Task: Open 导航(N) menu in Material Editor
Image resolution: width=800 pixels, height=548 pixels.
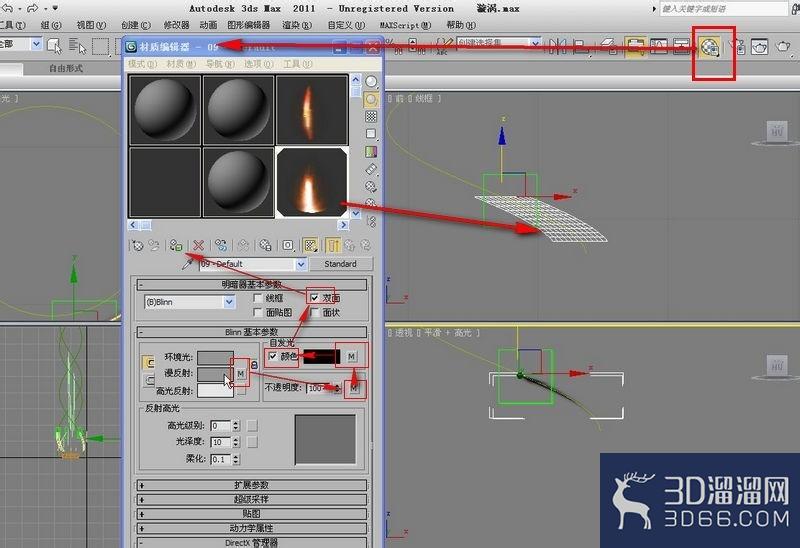Action: click(220, 64)
